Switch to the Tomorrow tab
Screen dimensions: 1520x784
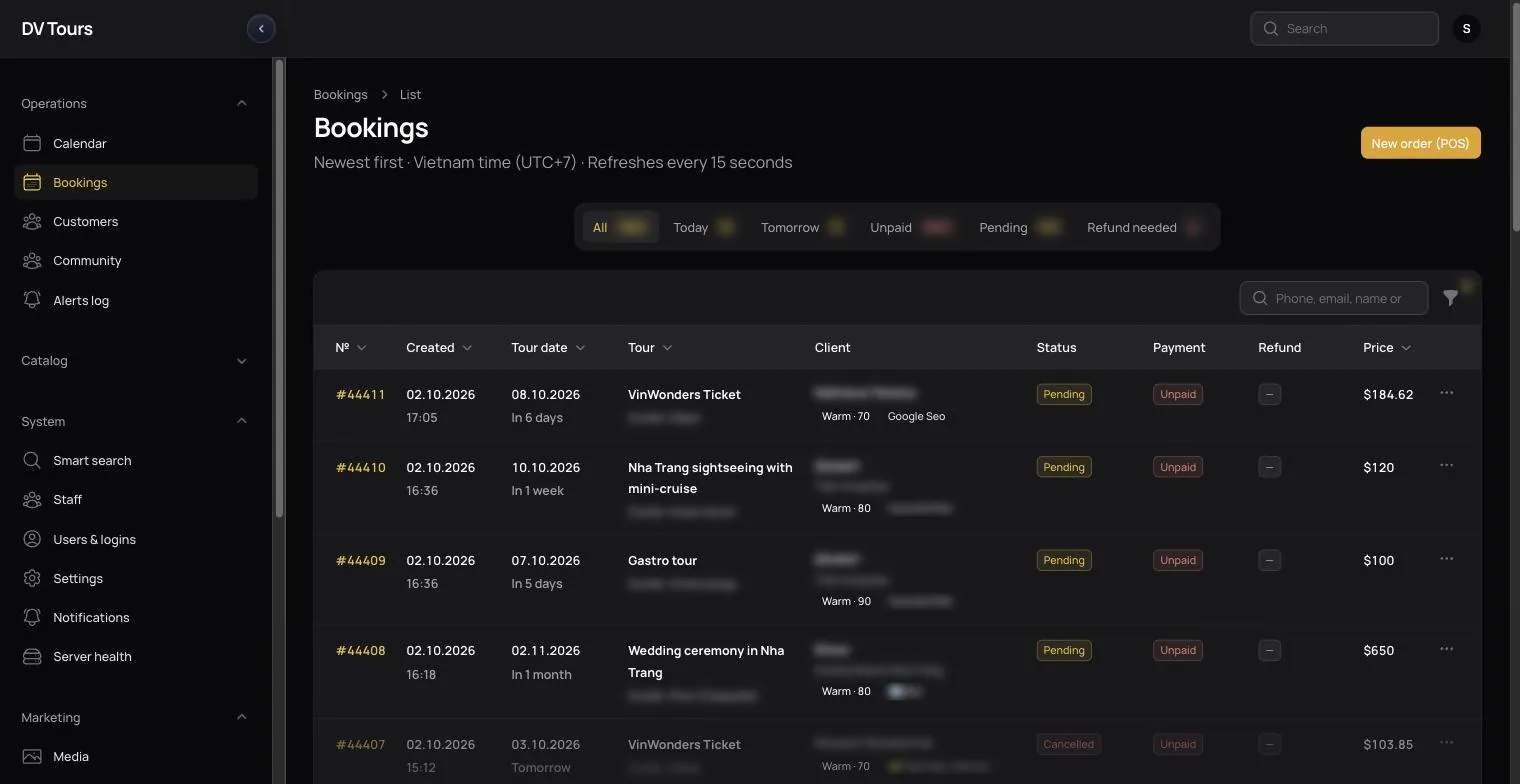pos(802,227)
